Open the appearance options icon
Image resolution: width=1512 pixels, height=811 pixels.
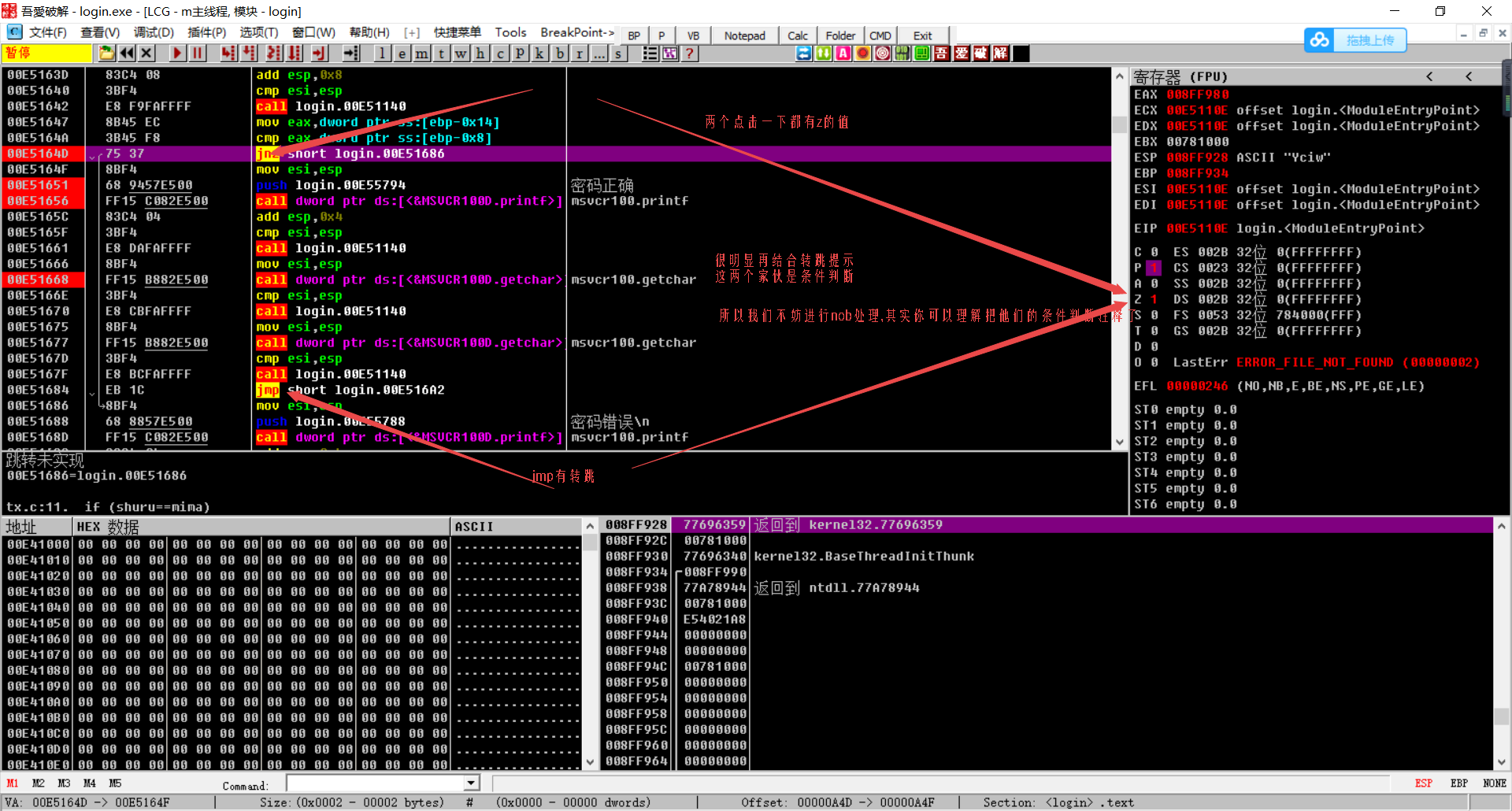pyautogui.click(x=669, y=54)
